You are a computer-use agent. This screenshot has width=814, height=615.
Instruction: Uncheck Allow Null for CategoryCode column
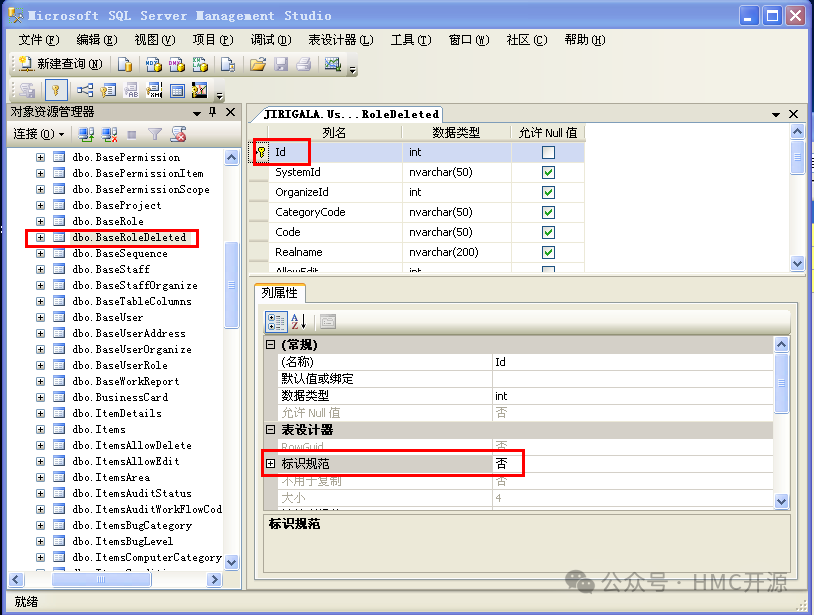(548, 212)
